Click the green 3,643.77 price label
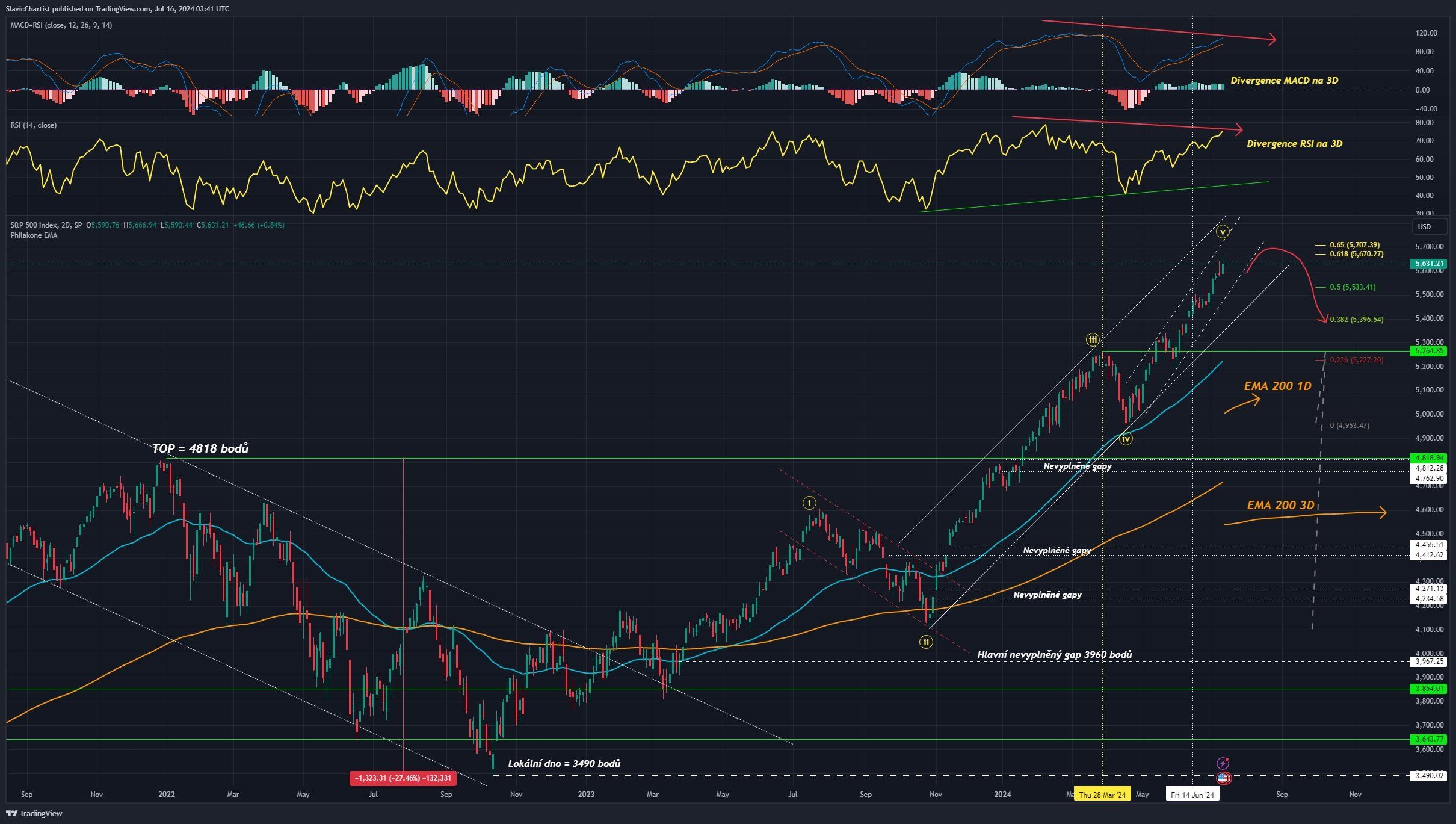Image resolution: width=1456 pixels, height=824 pixels. point(1428,739)
